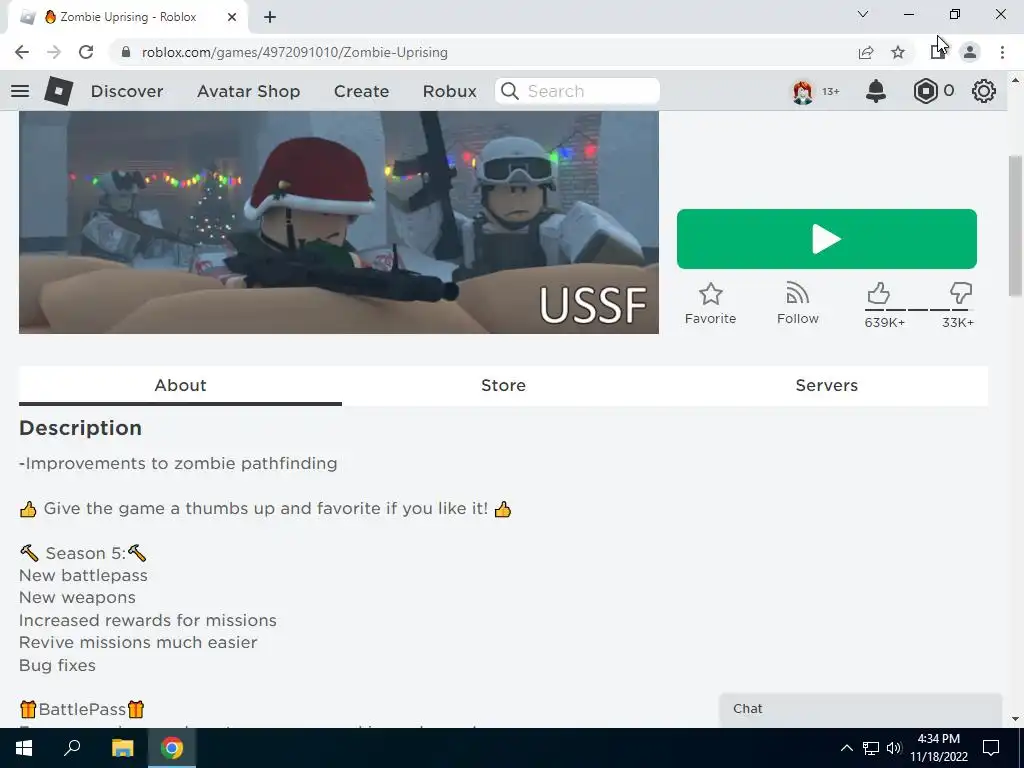Click the 33K+ dislikes count
The width and height of the screenshot is (1024, 768).
[x=957, y=323]
